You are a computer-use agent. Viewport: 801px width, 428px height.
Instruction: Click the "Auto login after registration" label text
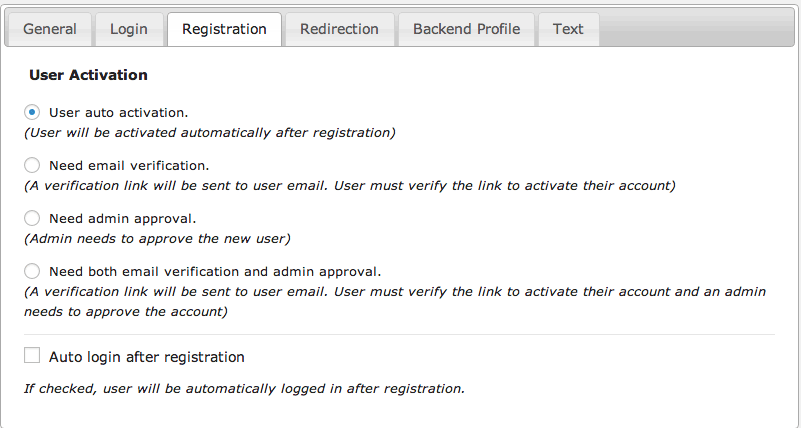(146, 357)
